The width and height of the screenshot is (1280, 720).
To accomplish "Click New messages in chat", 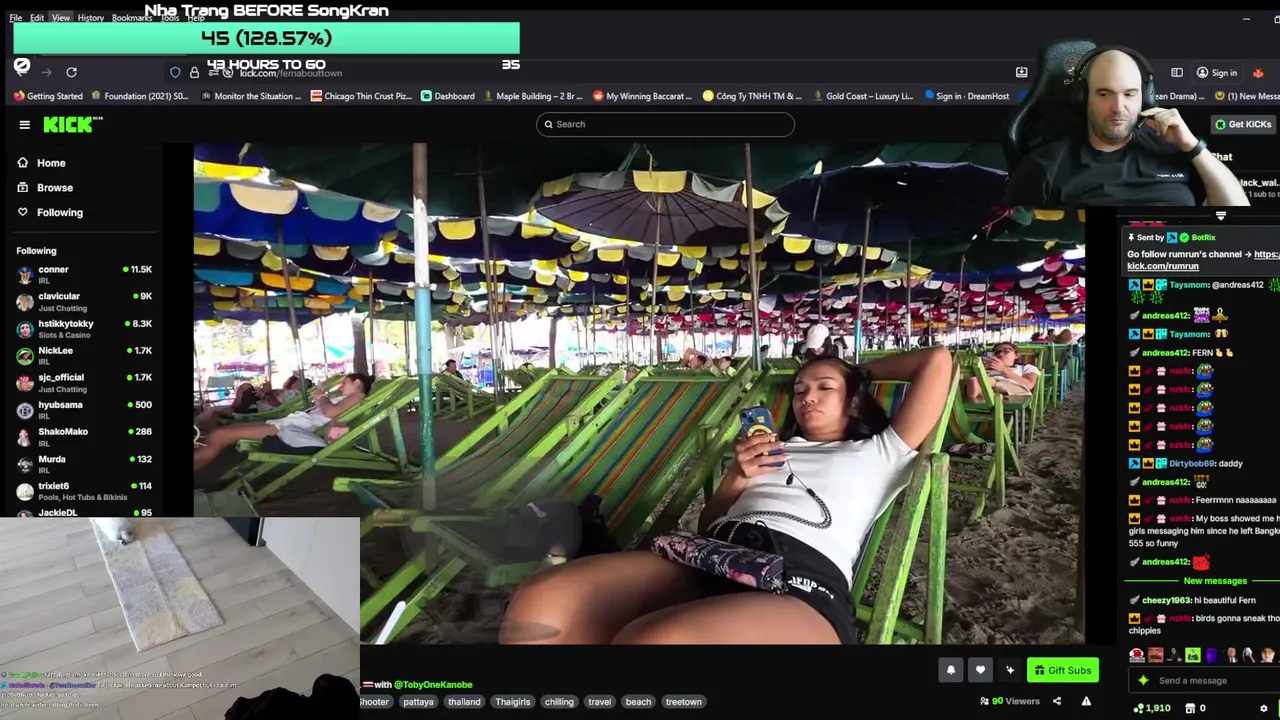I will (1215, 581).
